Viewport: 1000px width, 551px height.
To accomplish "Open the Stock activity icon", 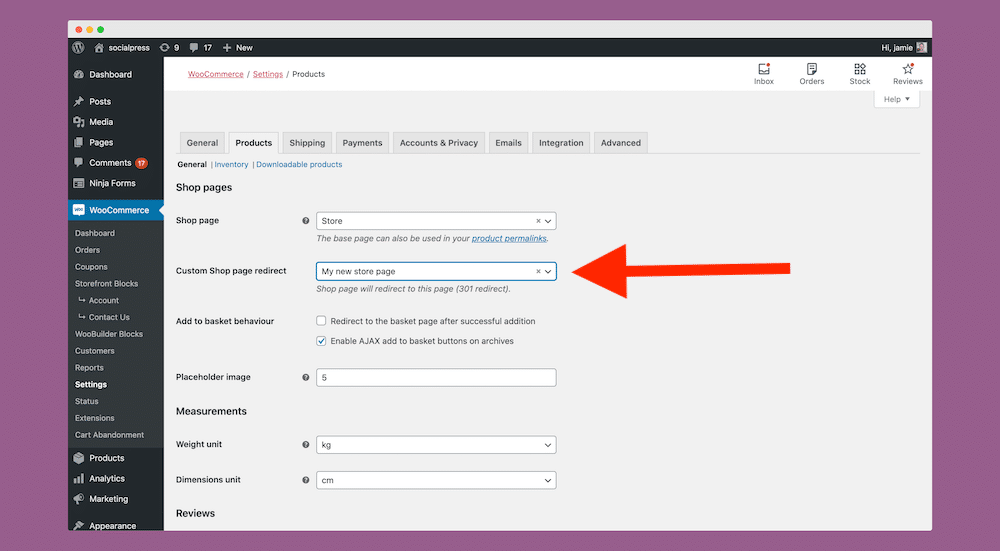I will point(860,69).
